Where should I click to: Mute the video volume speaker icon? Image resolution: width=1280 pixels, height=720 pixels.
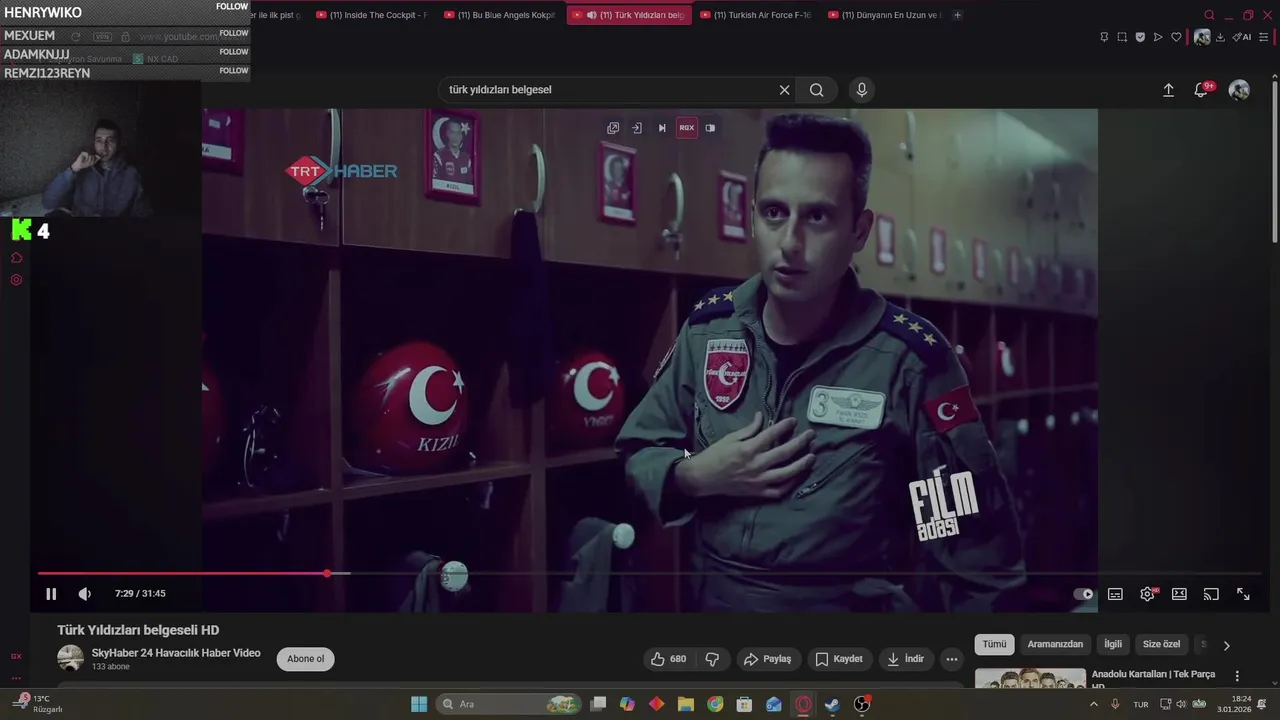tap(85, 594)
